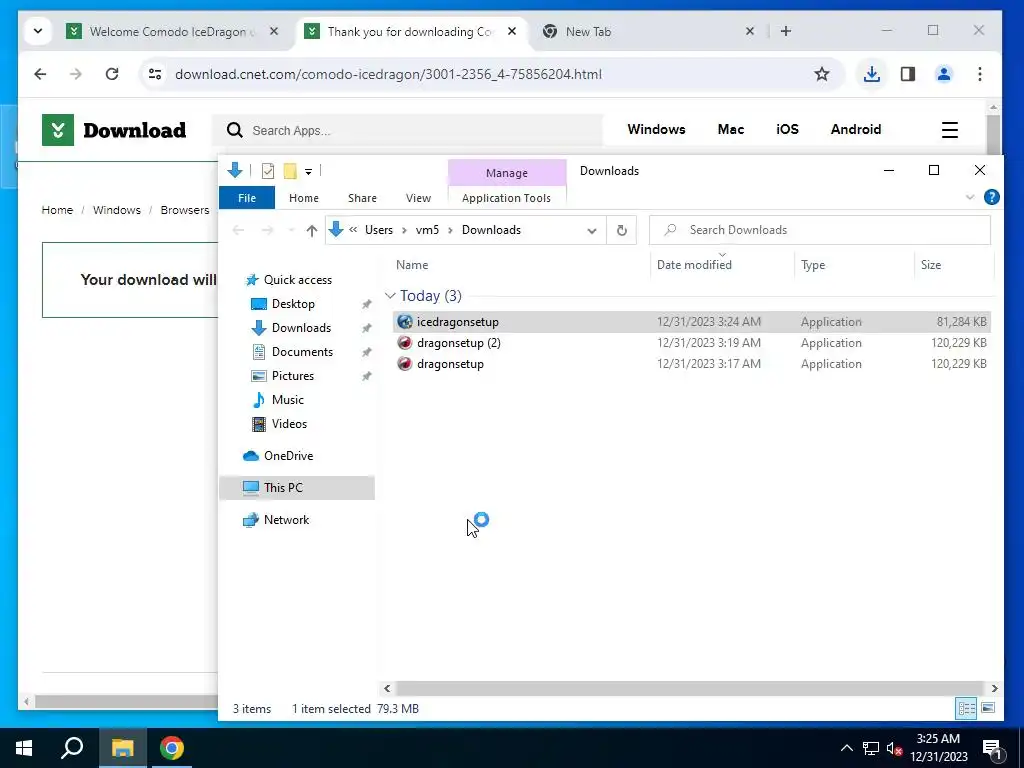The image size is (1024, 768).
Task: Click the Chrome downloads icon in toolbar
Action: click(871, 74)
